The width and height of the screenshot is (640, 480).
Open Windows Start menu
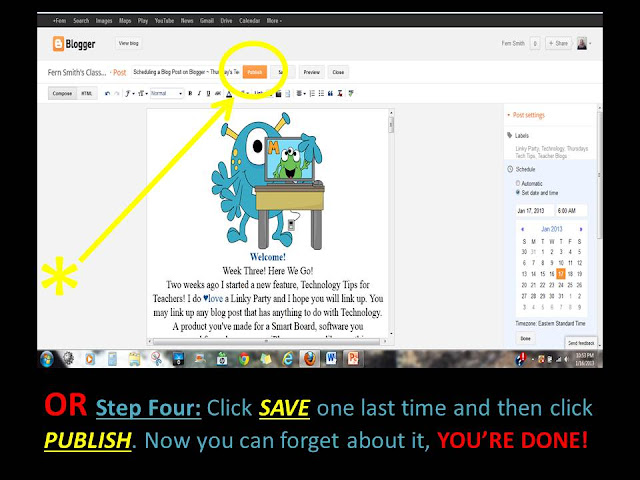47,359
